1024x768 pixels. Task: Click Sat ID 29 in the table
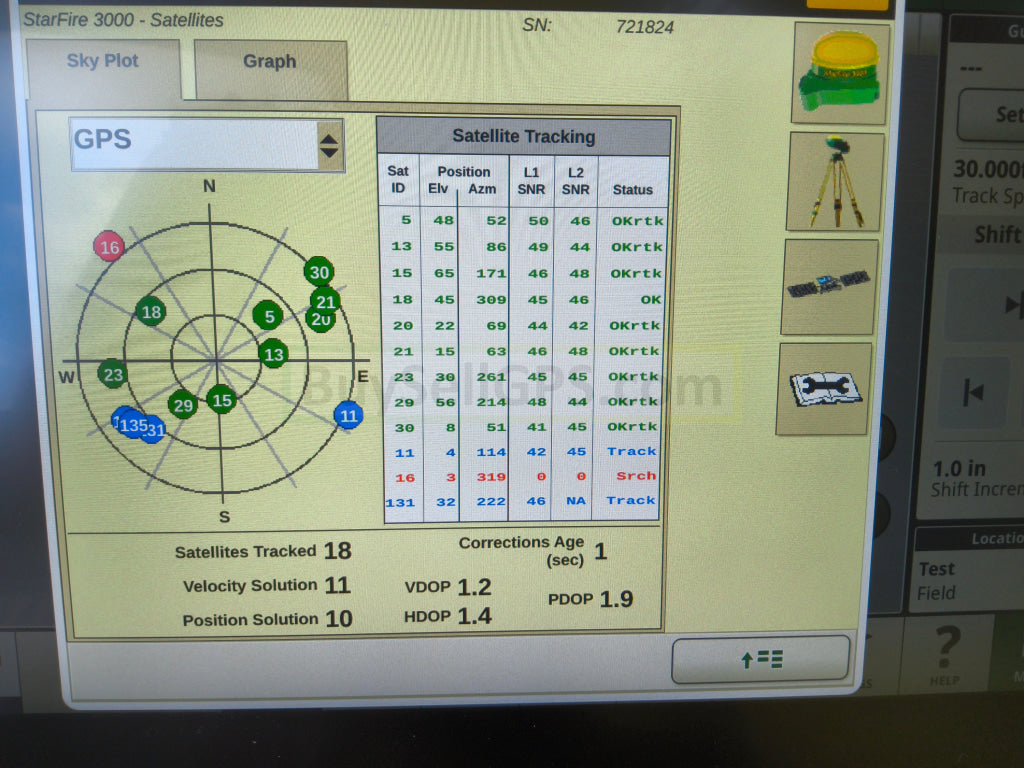[x=404, y=402]
